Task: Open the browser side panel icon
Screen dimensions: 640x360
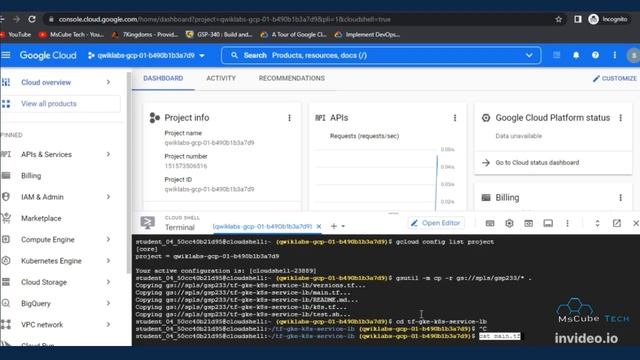Action: click(x=578, y=19)
